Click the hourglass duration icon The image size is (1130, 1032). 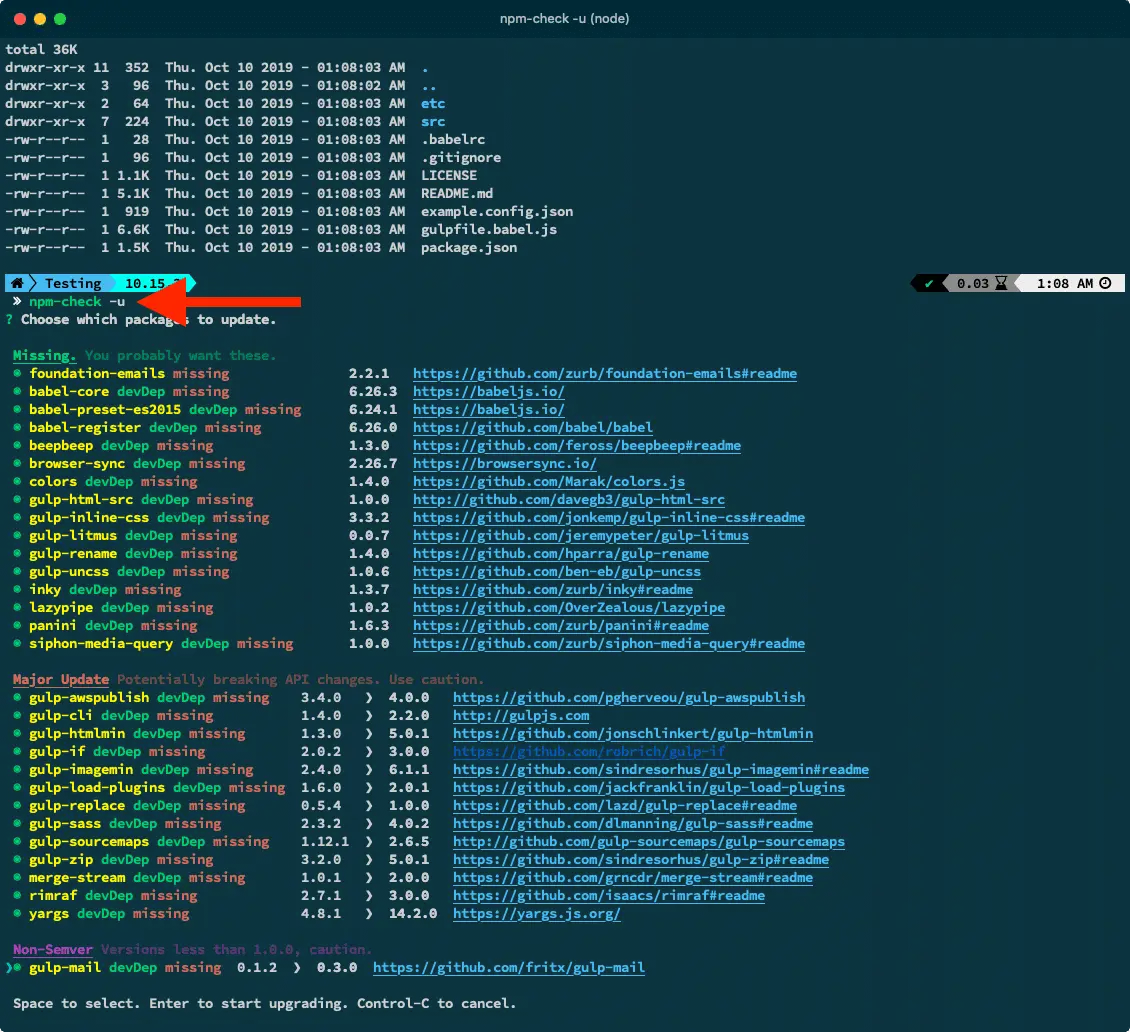[x=1001, y=283]
